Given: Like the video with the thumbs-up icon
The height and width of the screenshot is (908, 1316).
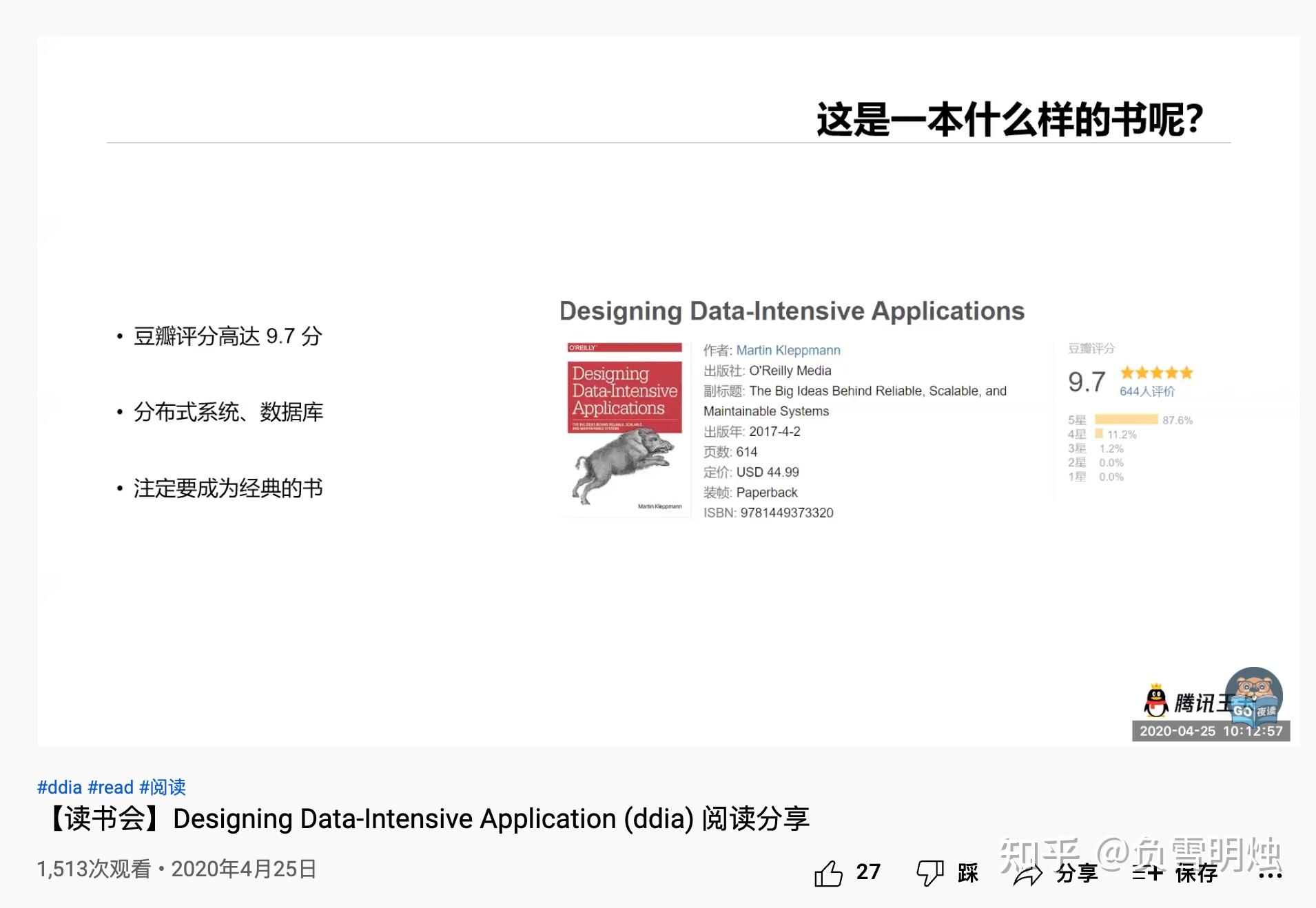Looking at the screenshot, I should click(x=830, y=872).
